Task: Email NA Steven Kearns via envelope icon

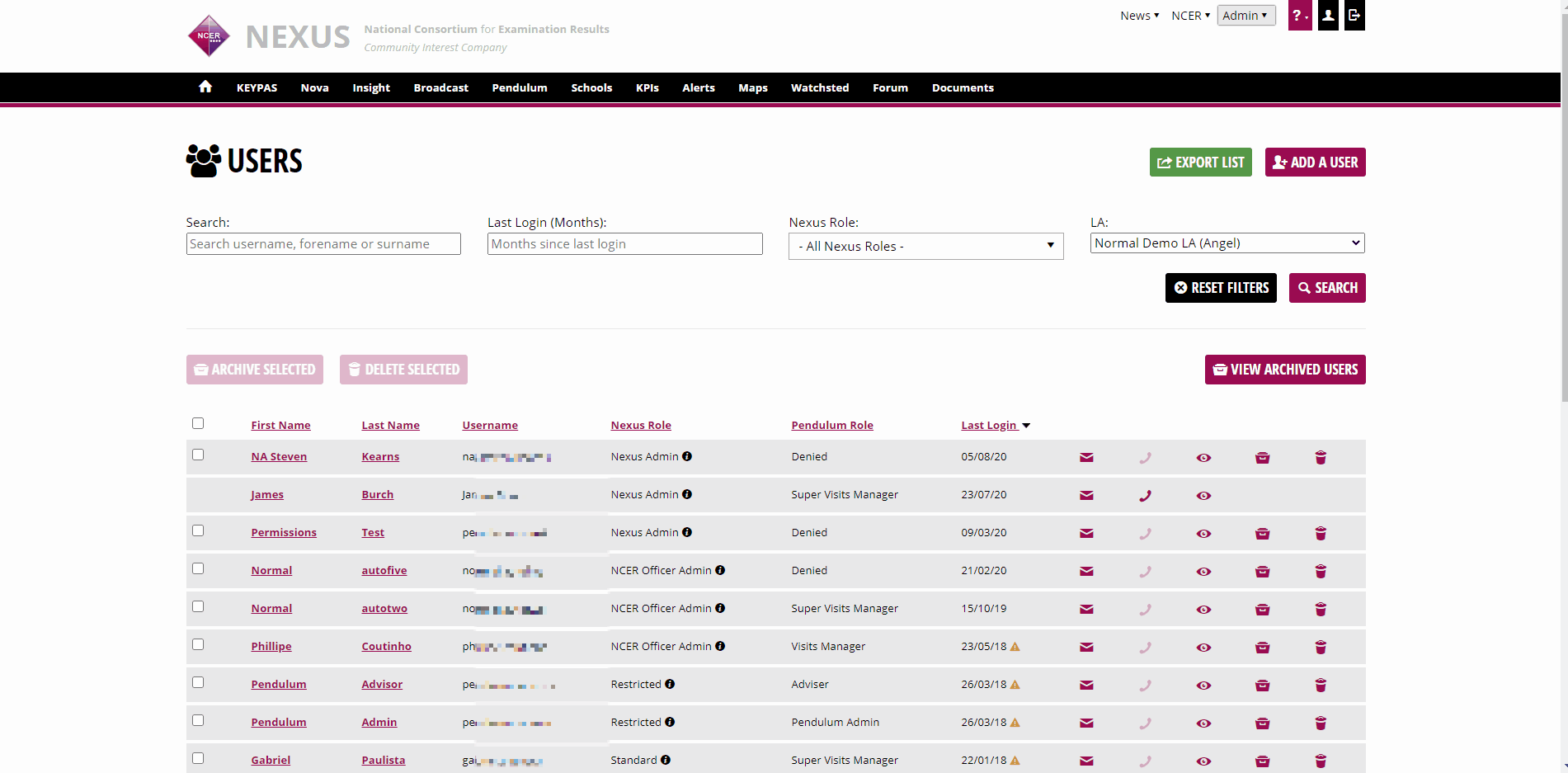Action: [x=1086, y=458]
